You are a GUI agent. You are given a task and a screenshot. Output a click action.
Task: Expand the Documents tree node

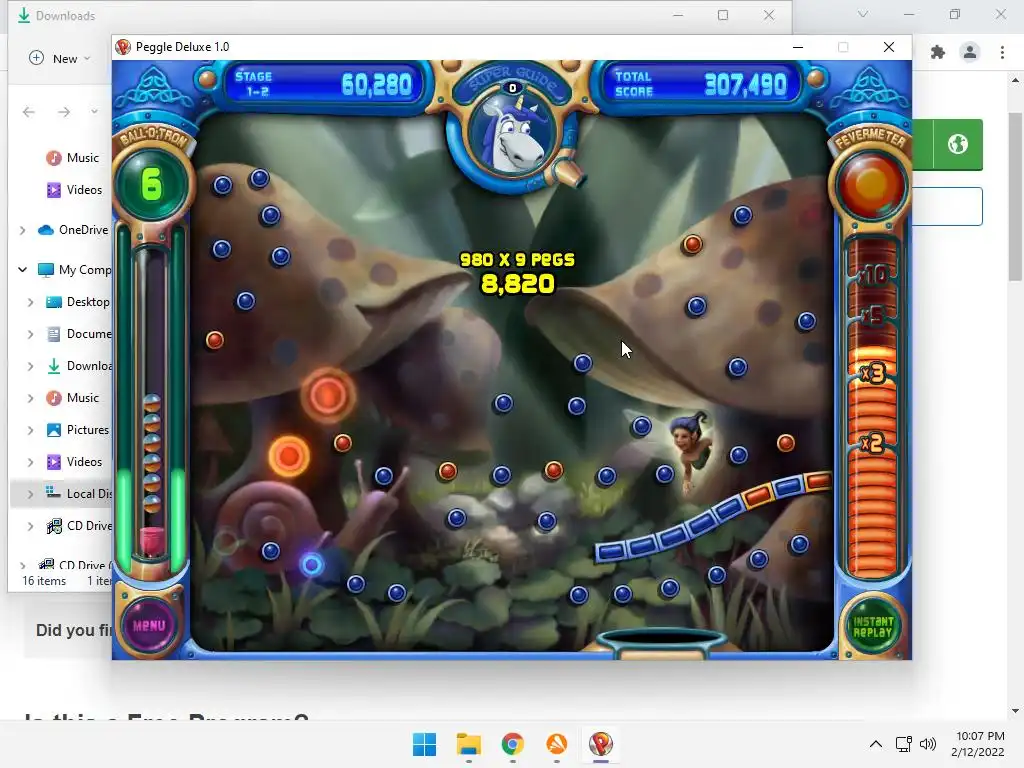tap(30, 334)
